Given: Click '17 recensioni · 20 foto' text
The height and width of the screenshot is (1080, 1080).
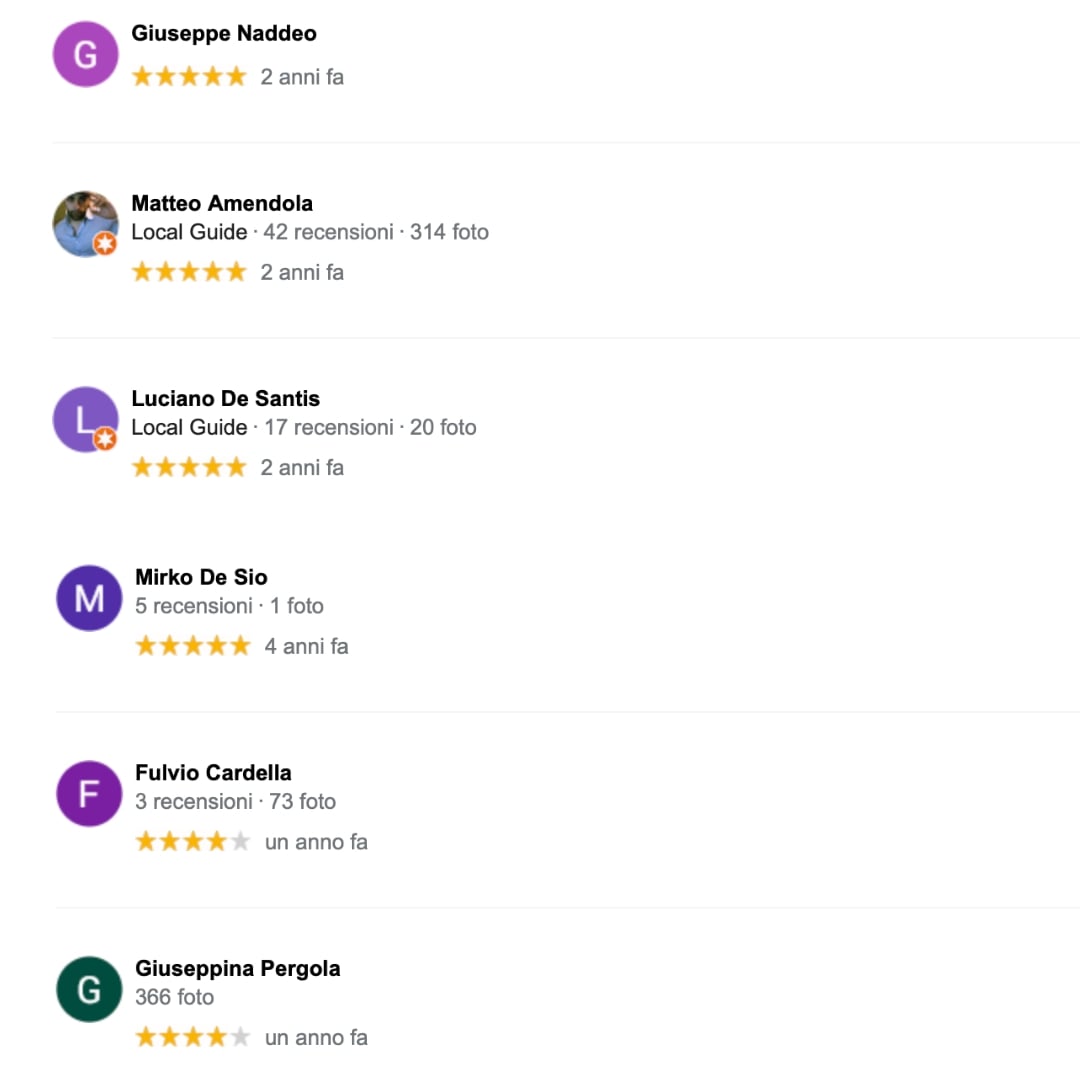Looking at the screenshot, I should click(x=370, y=427).
